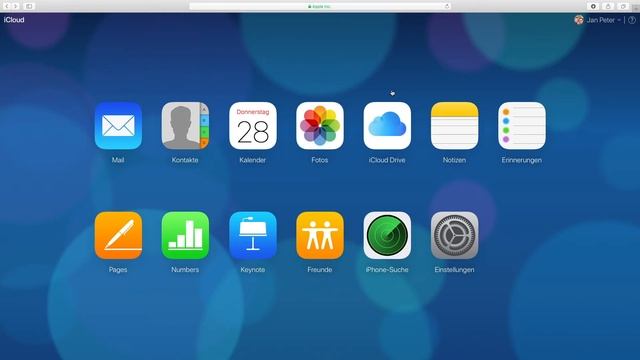
Task: Open the iCloud Drive cloud icon
Action: pos(387,126)
